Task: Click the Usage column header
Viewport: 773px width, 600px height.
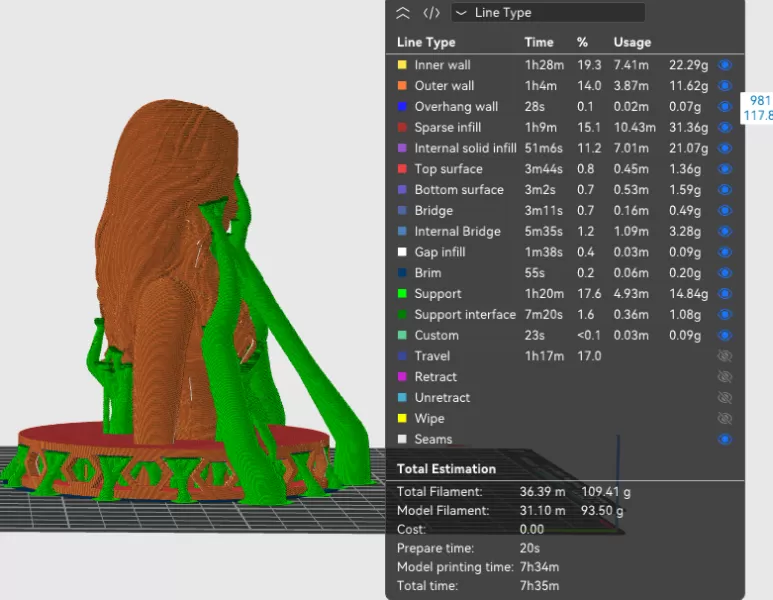Action: (x=632, y=42)
